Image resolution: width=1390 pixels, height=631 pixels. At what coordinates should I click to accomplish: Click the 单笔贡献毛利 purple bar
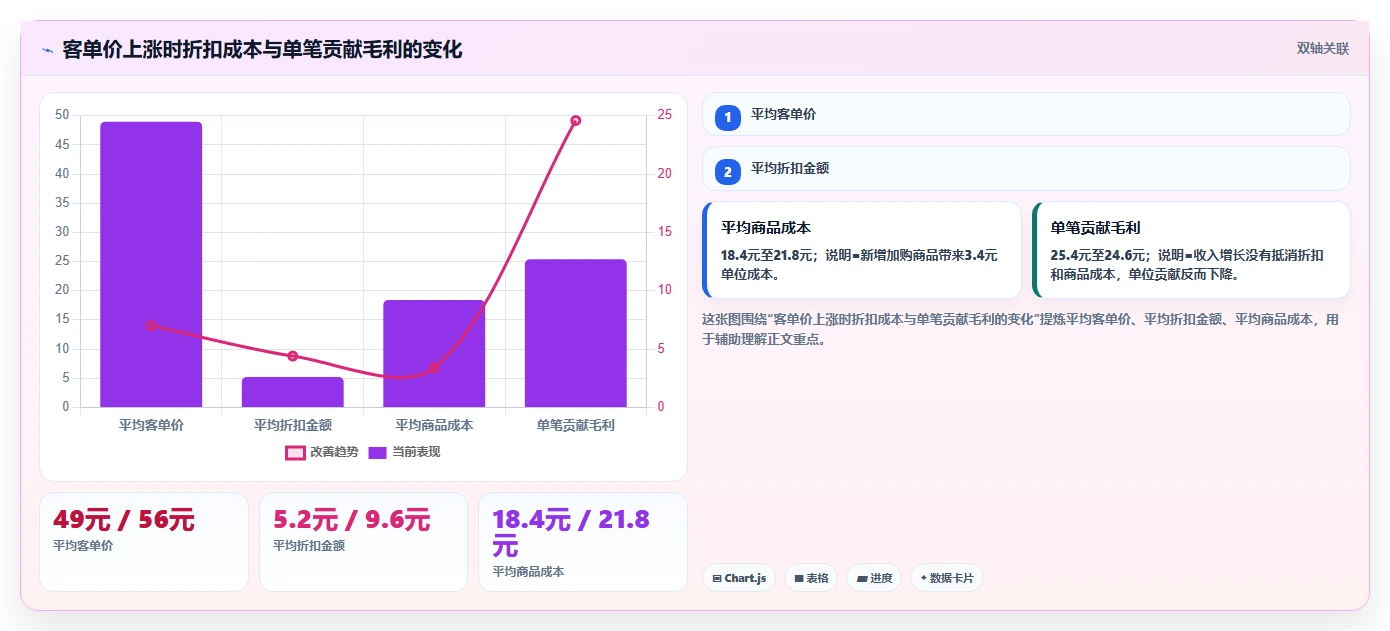(x=576, y=333)
